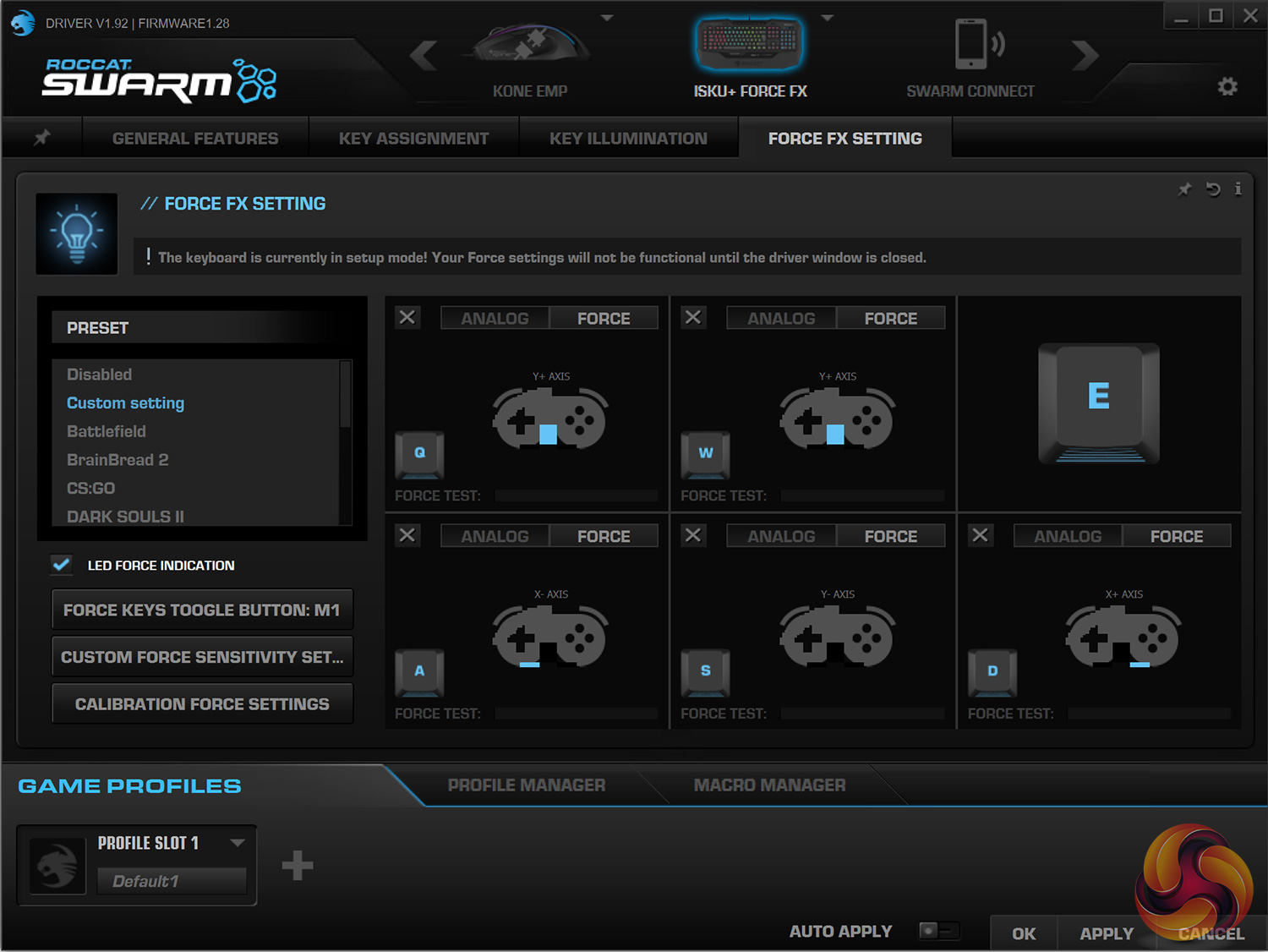1268x952 pixels.
Task: Open the Force FX Setting tab
Action: coord(845,138)
